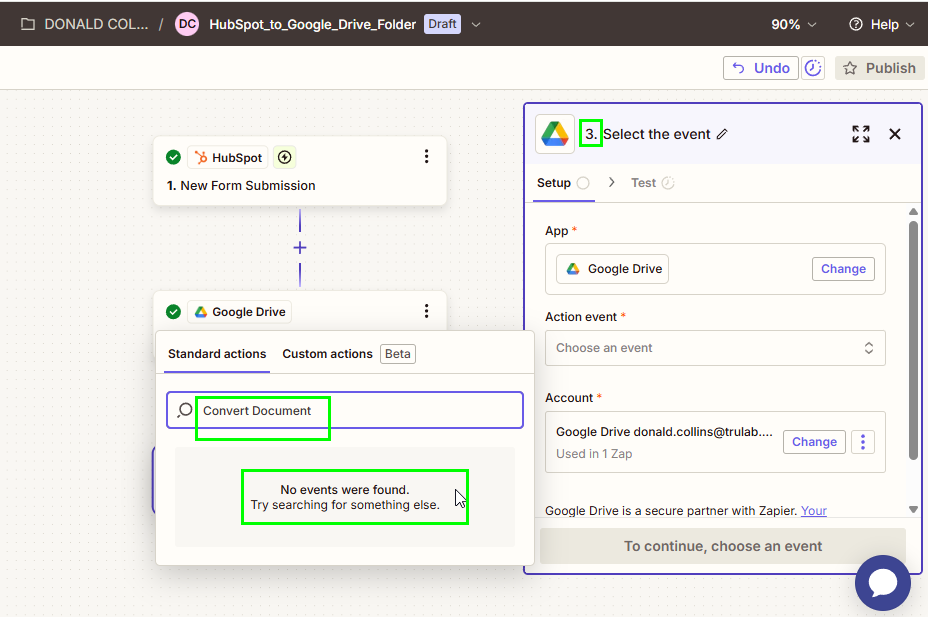Image resolution: width=928 pixels, height=617 pixels.
Task: Click the Help question mark icon
Action: tap(855, 24)
